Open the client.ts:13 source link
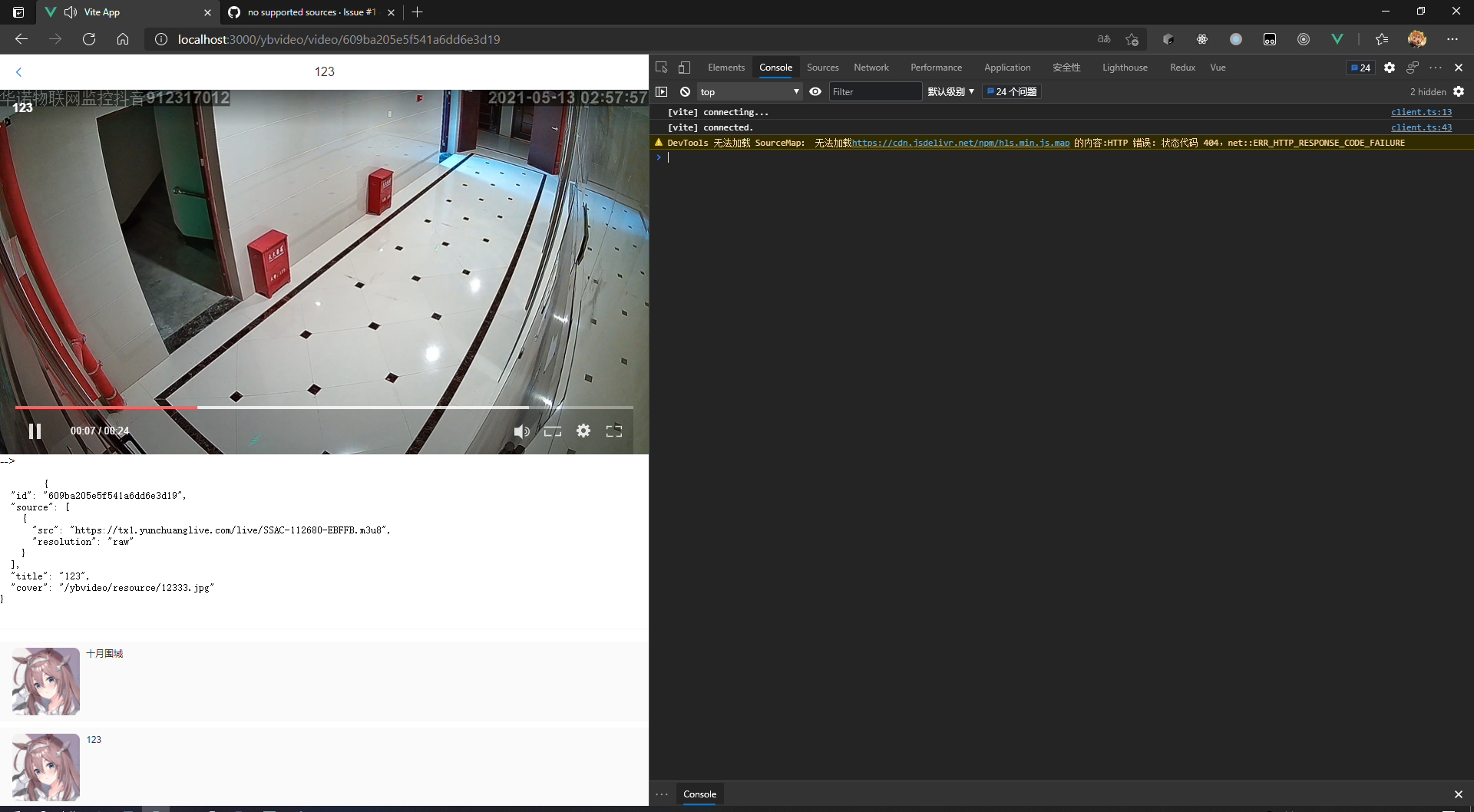 click(1421, 112)
